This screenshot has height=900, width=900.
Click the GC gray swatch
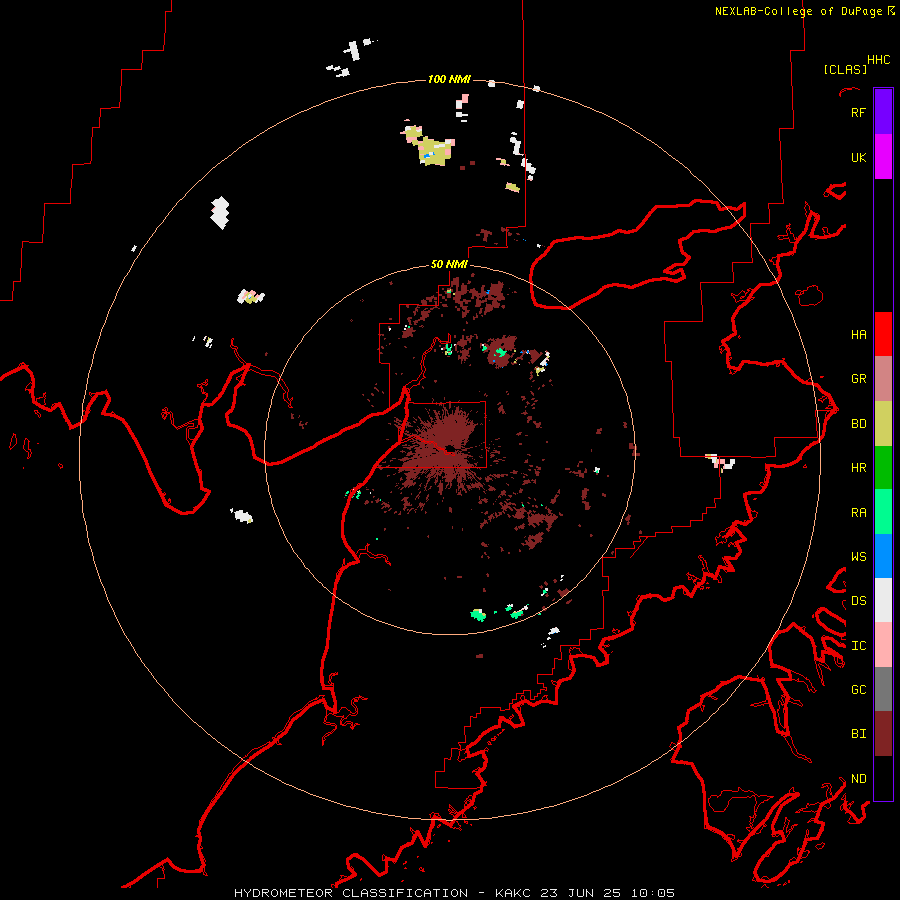coord(883,689)
